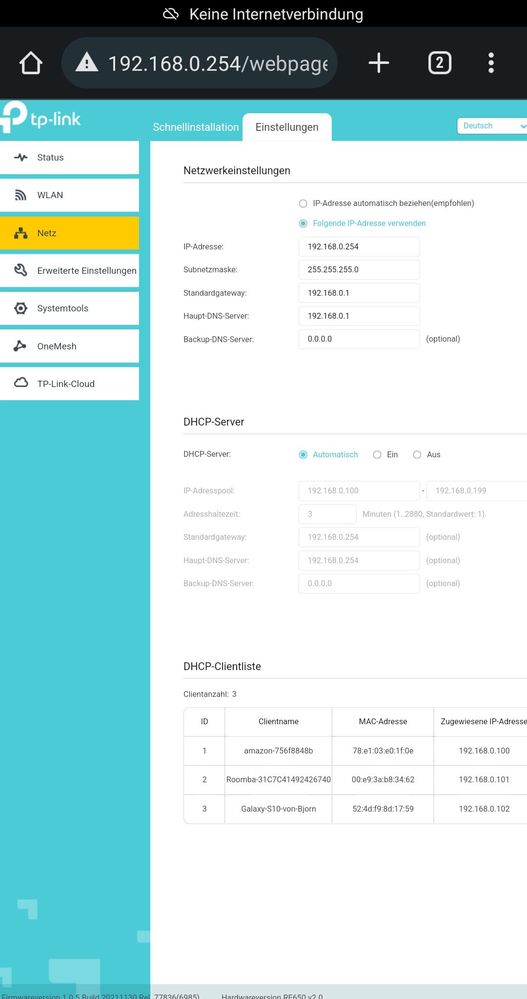Click the TP-Link-Cloud cloud icon
Screen dimensions: 527x999
(21, 383)
